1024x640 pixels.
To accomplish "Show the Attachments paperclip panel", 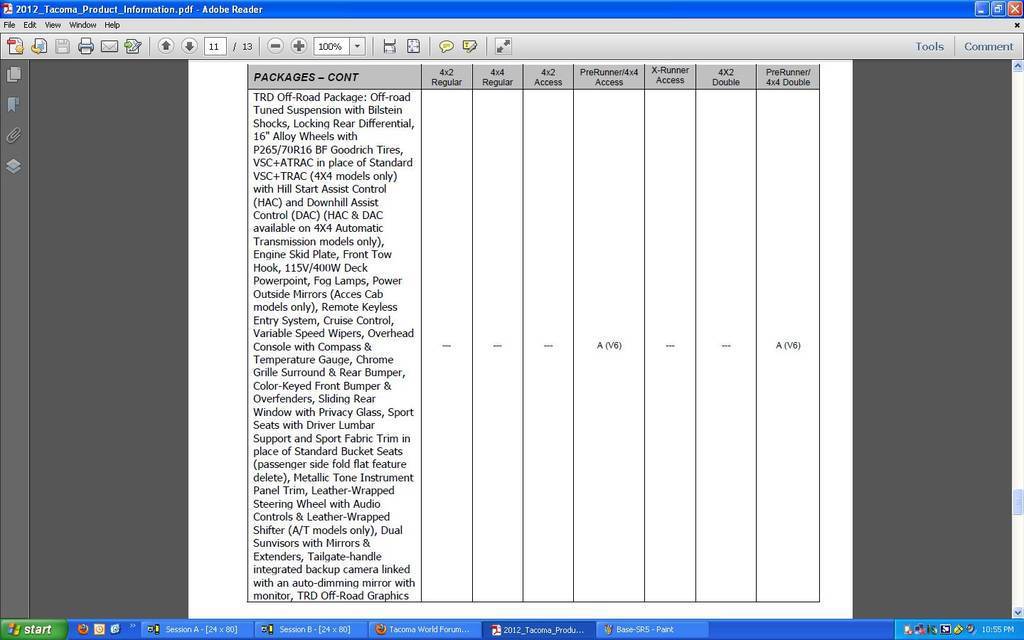I will [x=13, y=135].
